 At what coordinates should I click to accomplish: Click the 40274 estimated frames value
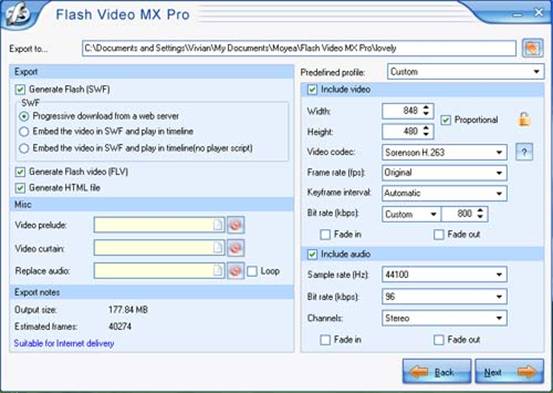pos(120,326)
